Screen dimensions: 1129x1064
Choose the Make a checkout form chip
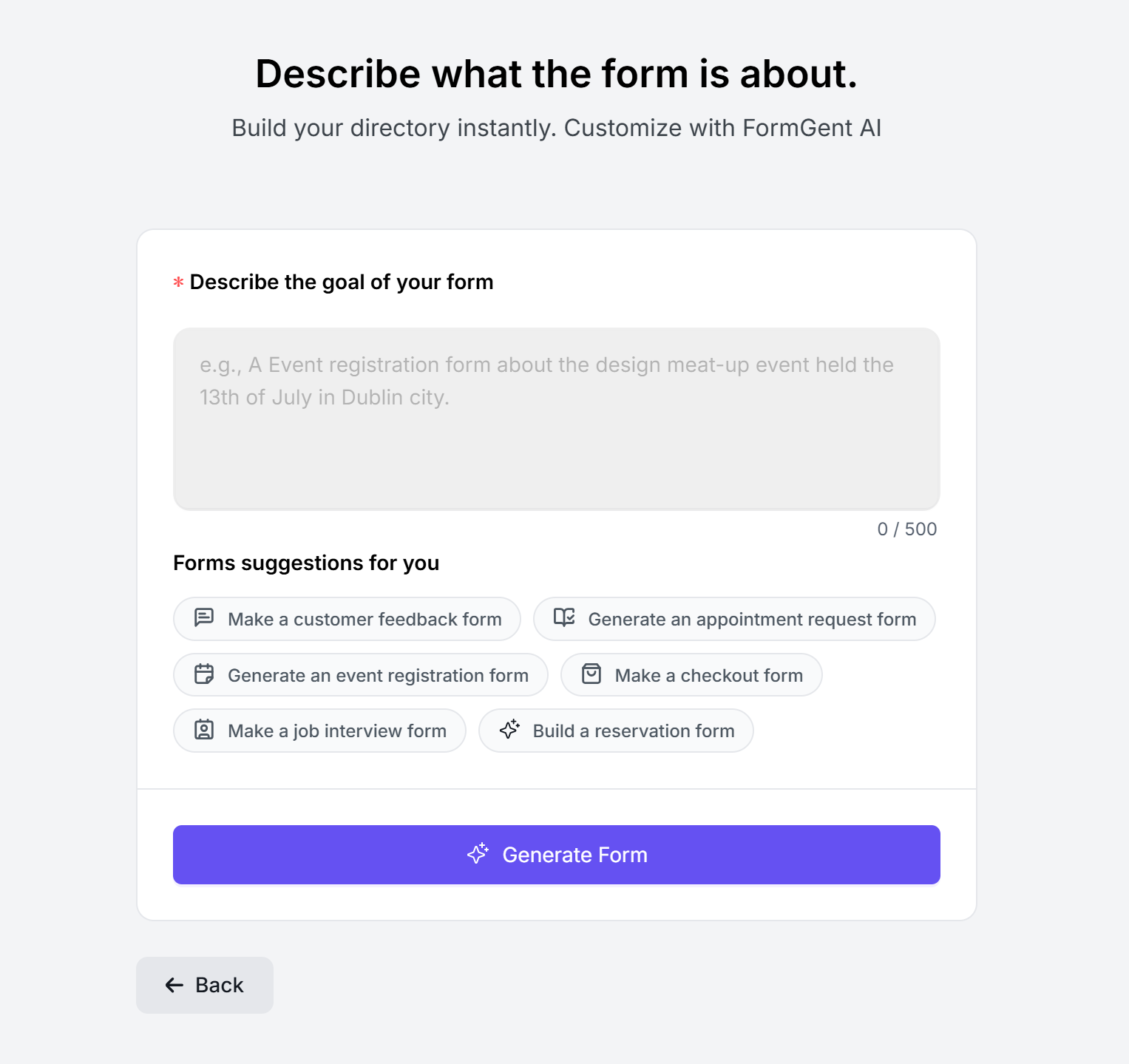coord(691,674)
